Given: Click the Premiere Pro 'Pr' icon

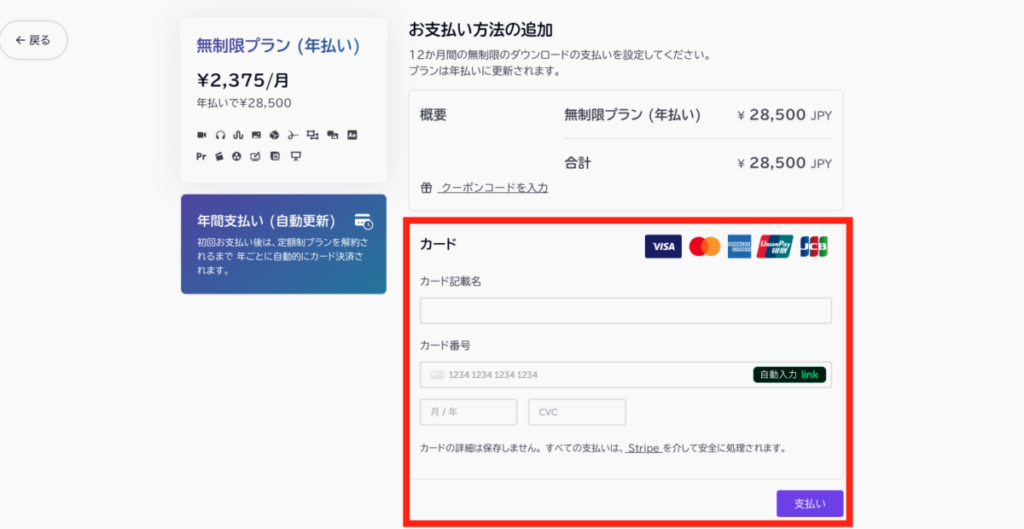Looking at the screenshot, I should 201,156.
